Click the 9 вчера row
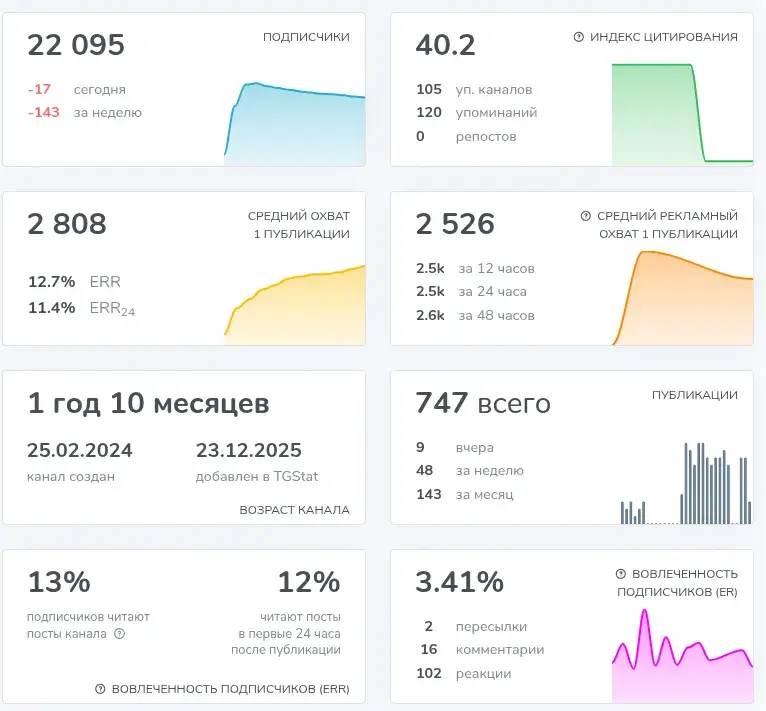The width and height of the screenshot is (766, 711). pyautogui.click(x=455, y=448)
